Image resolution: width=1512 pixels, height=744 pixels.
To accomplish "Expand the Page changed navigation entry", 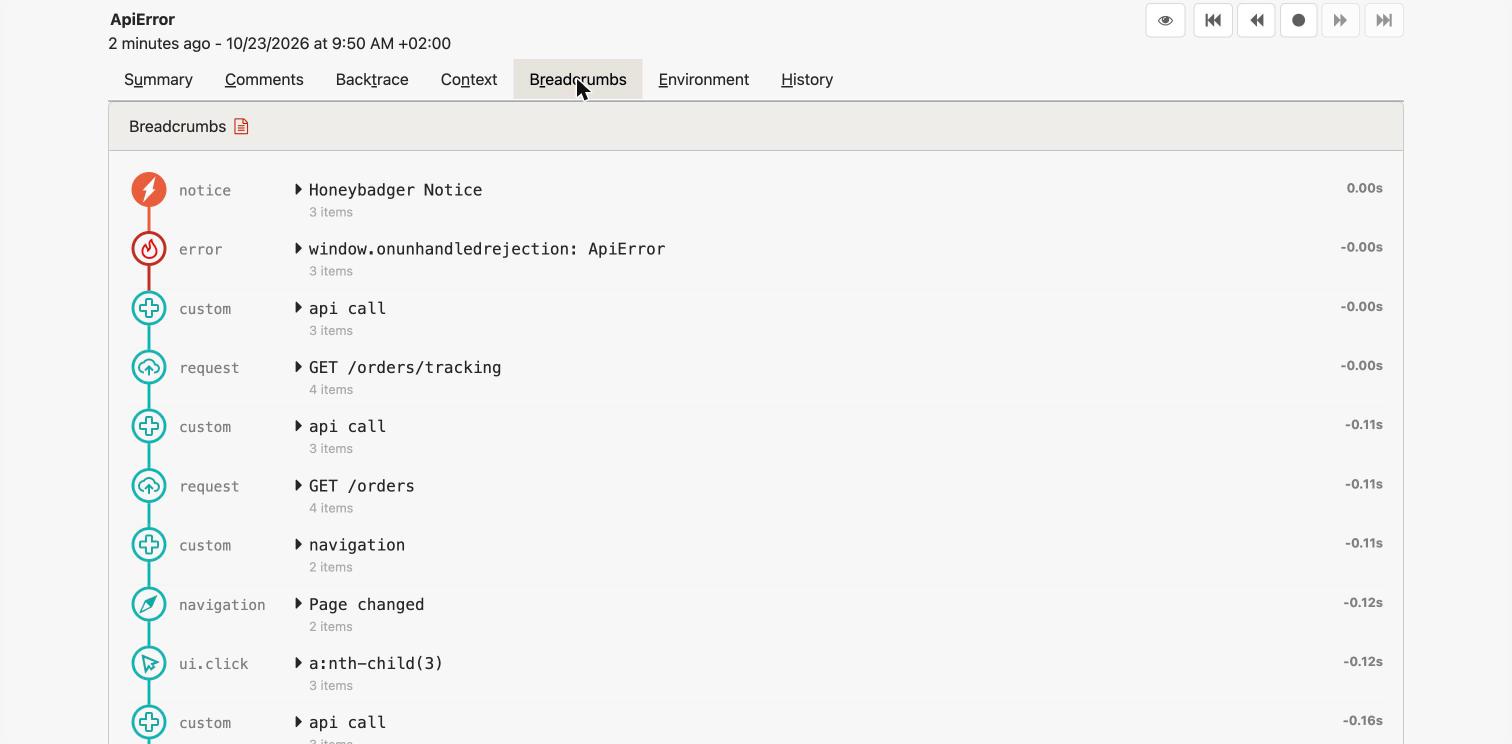I will click(x=298, y=604).
